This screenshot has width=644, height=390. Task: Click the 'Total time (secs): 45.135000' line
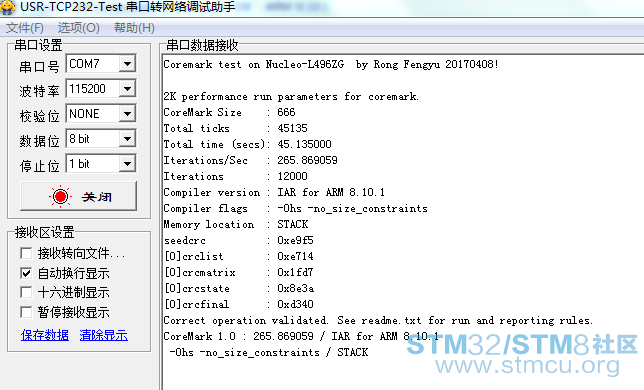click(x=247, y=144)
